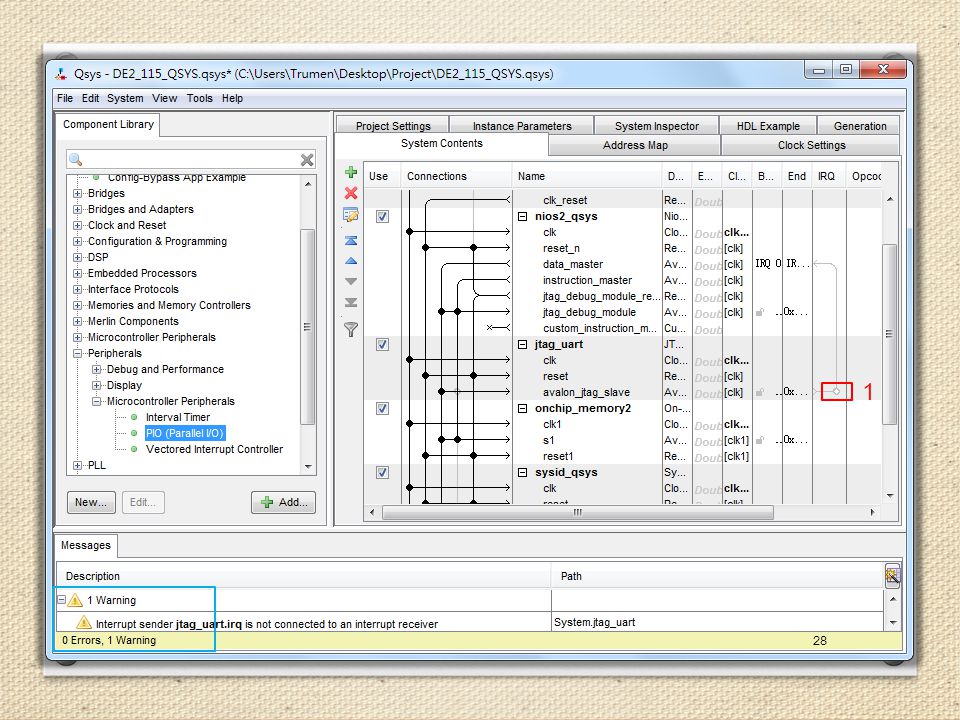Screen dimensions: 960x720
Task: Click the green plus add-component toolbar icon
Action: tap(351, 172)
